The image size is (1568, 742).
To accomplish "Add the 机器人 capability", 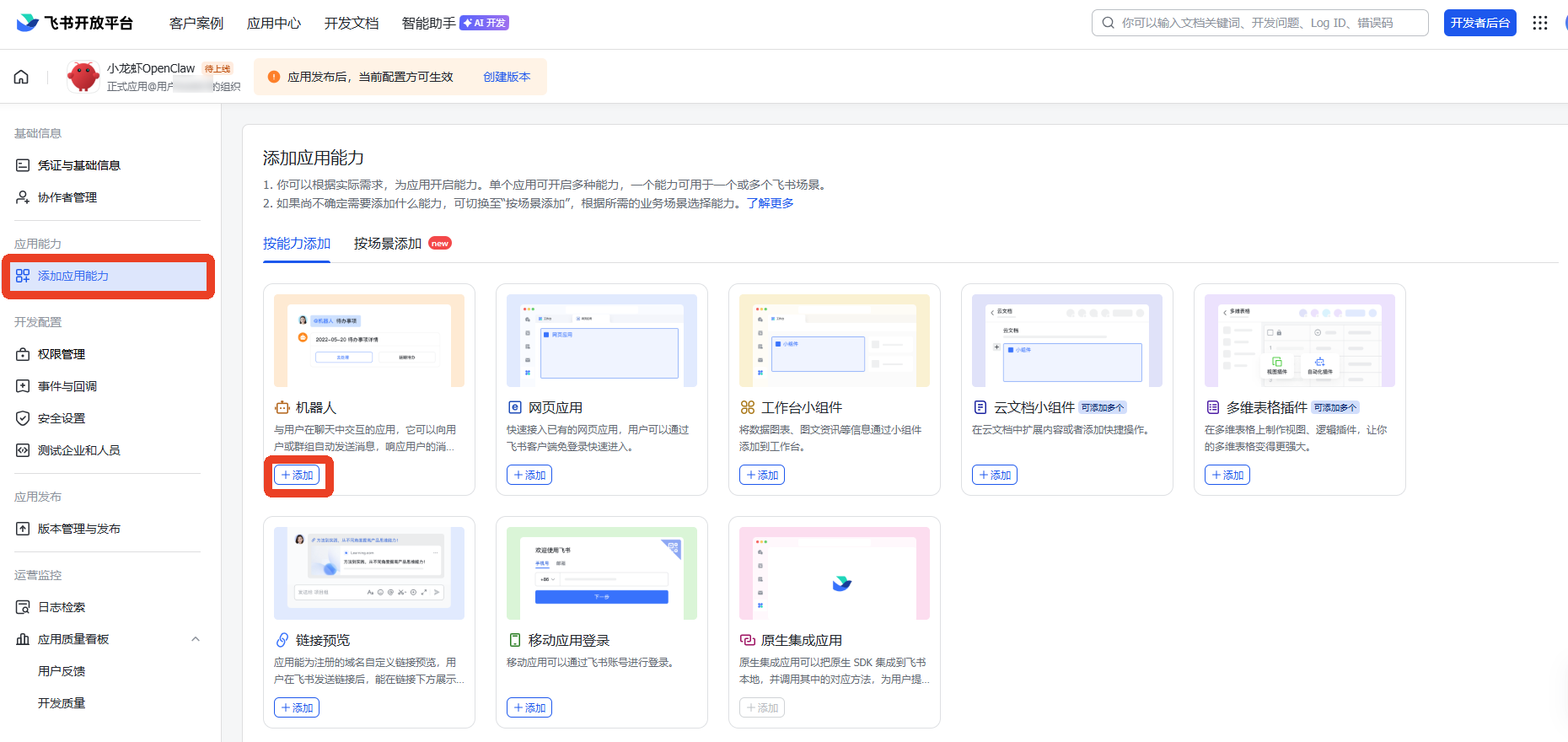I will click(297, 476).
